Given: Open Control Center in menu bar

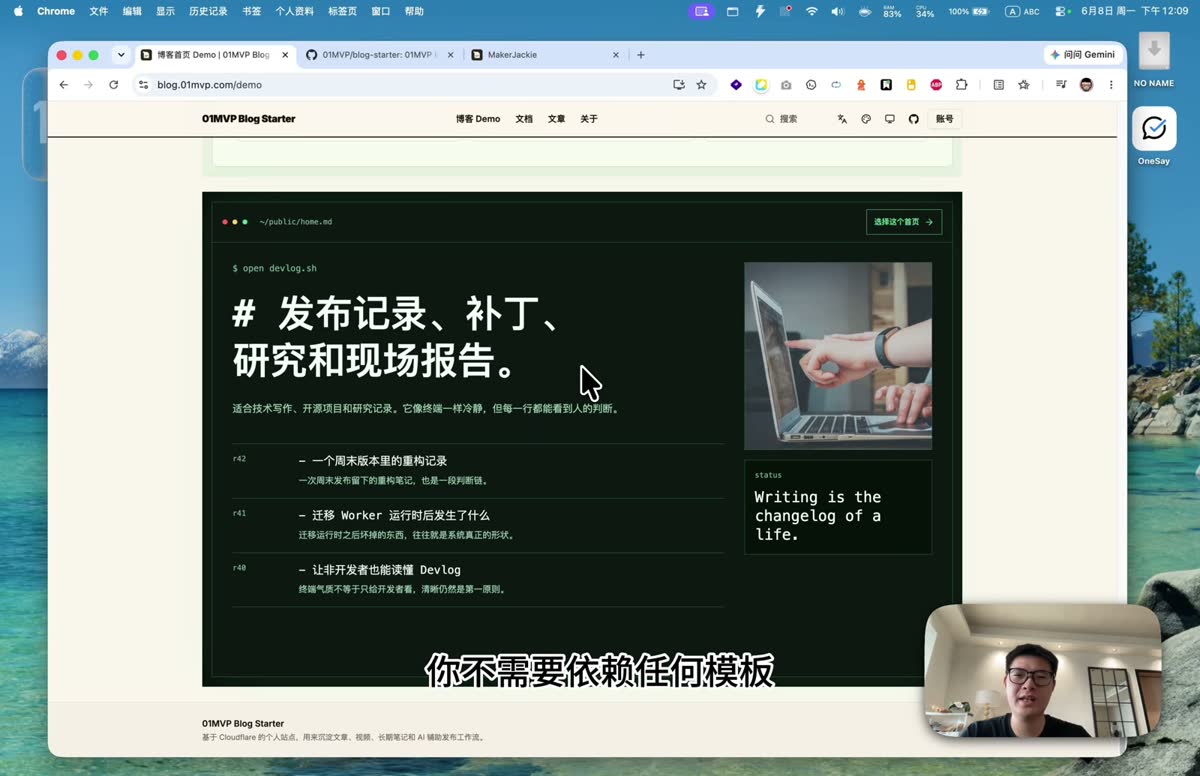Looking at the screenshot, I should pyautogui.click(x=1061, y=11).
